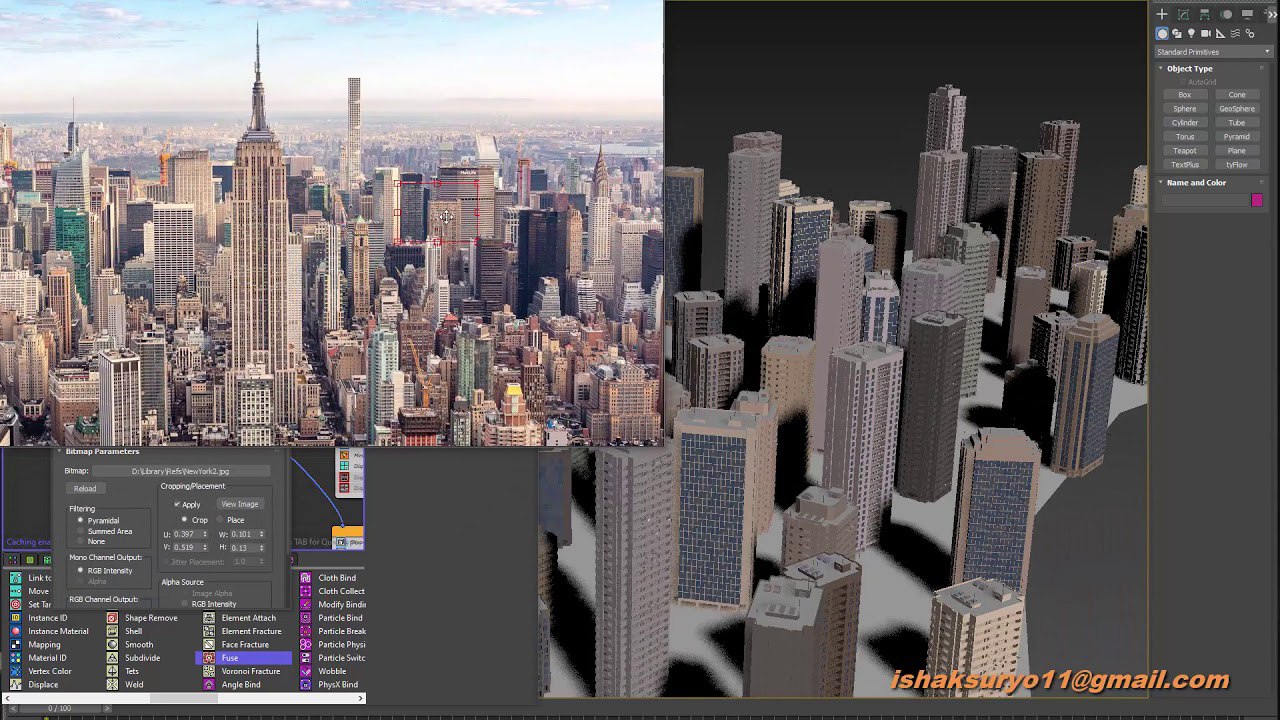Select the Mapping operator entry

[44, 645]
